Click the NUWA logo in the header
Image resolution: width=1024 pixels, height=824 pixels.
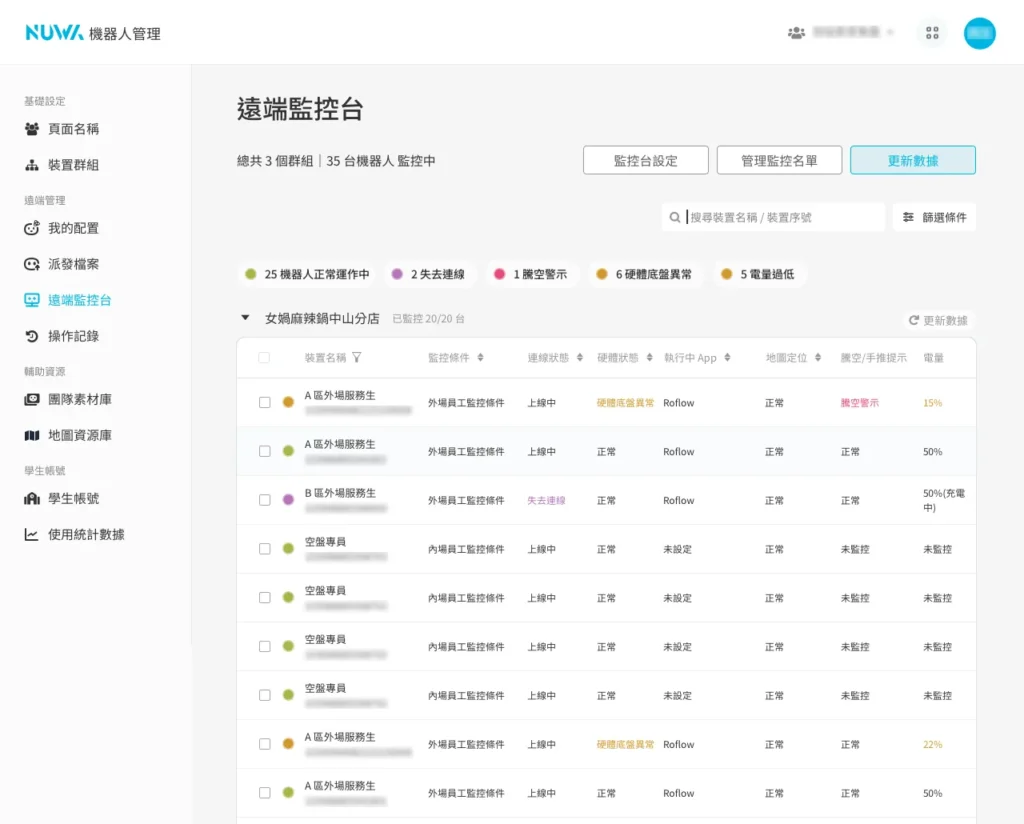pyautogui.click(x=55, y=33)
